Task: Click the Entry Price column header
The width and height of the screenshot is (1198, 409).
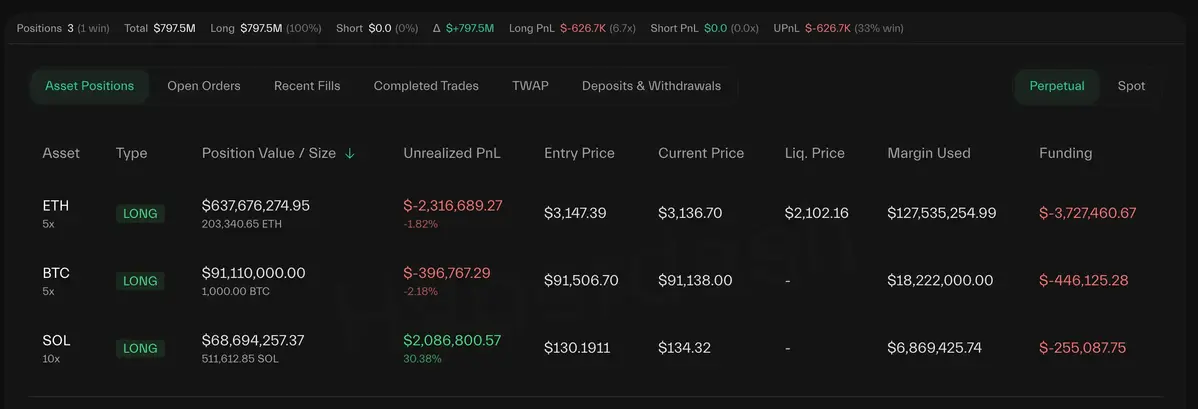Action: [579, 154]
